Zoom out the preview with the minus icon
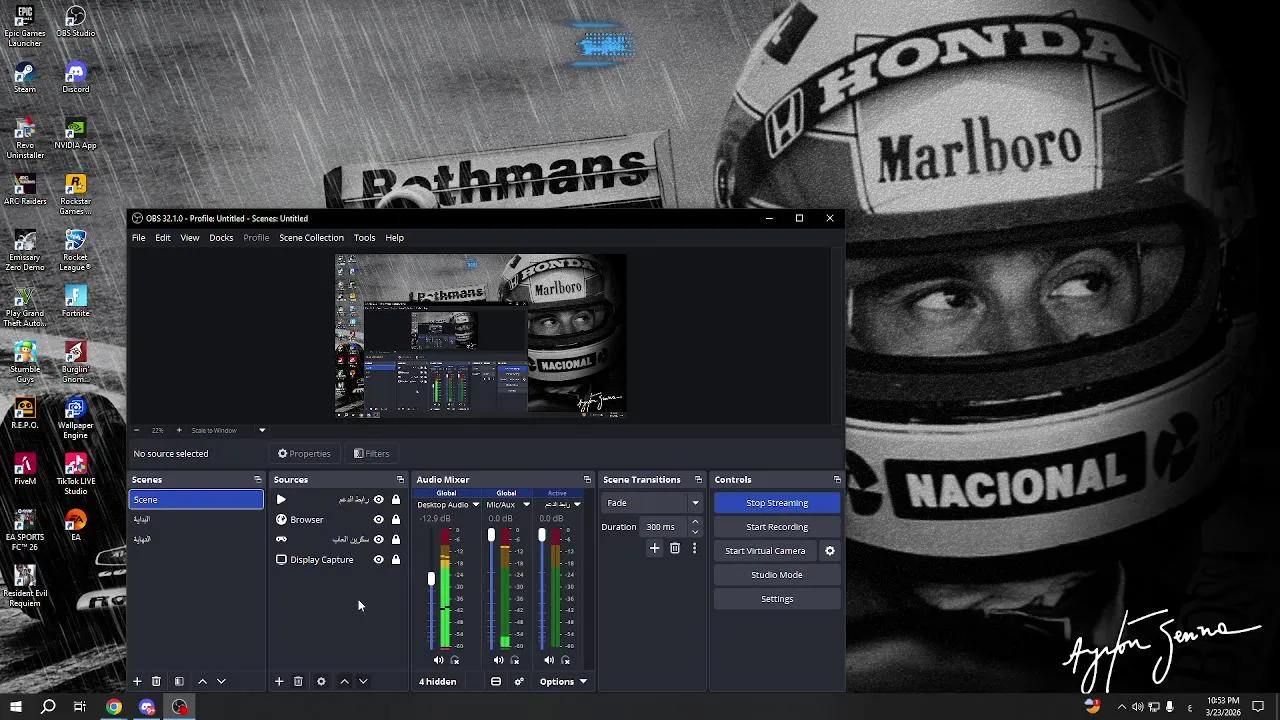Viewport: 1280px width, 720px height. 136,430
